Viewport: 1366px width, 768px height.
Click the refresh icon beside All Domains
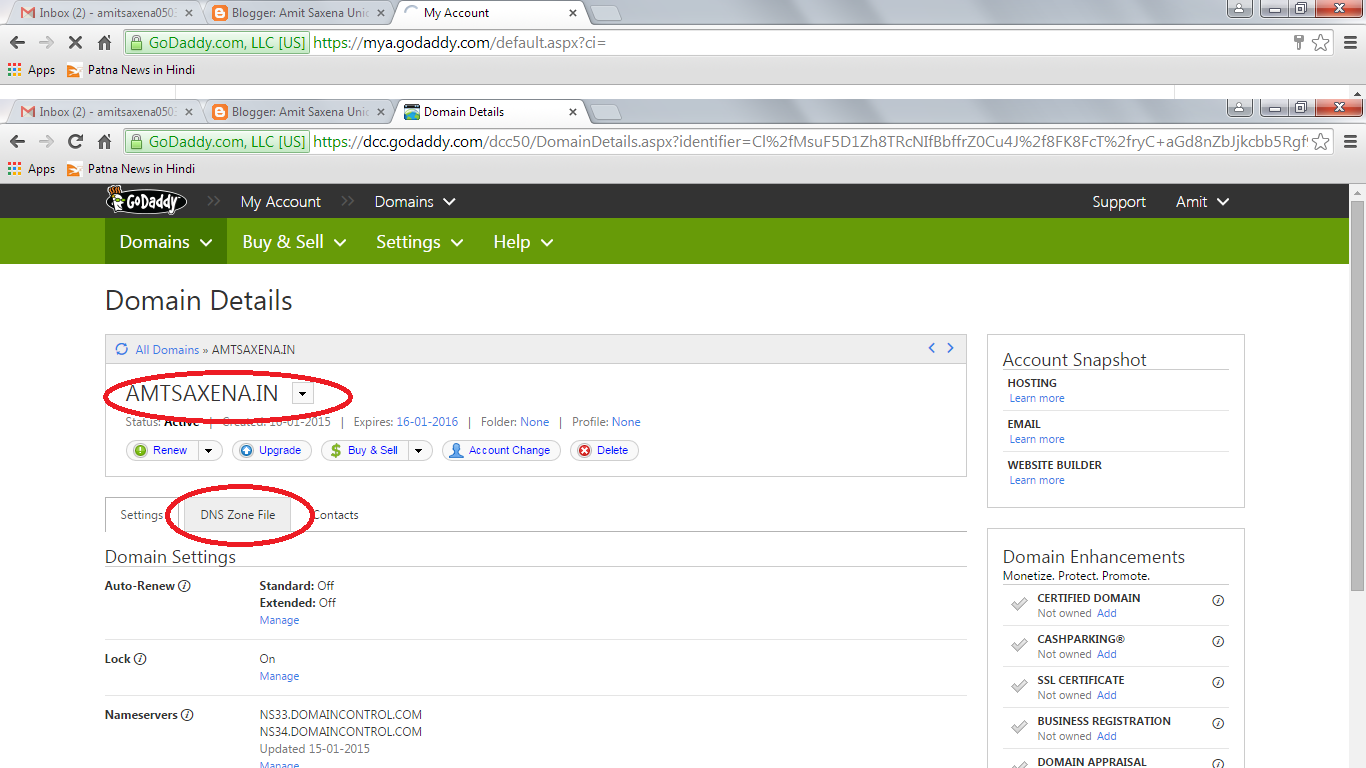(122, 349)
